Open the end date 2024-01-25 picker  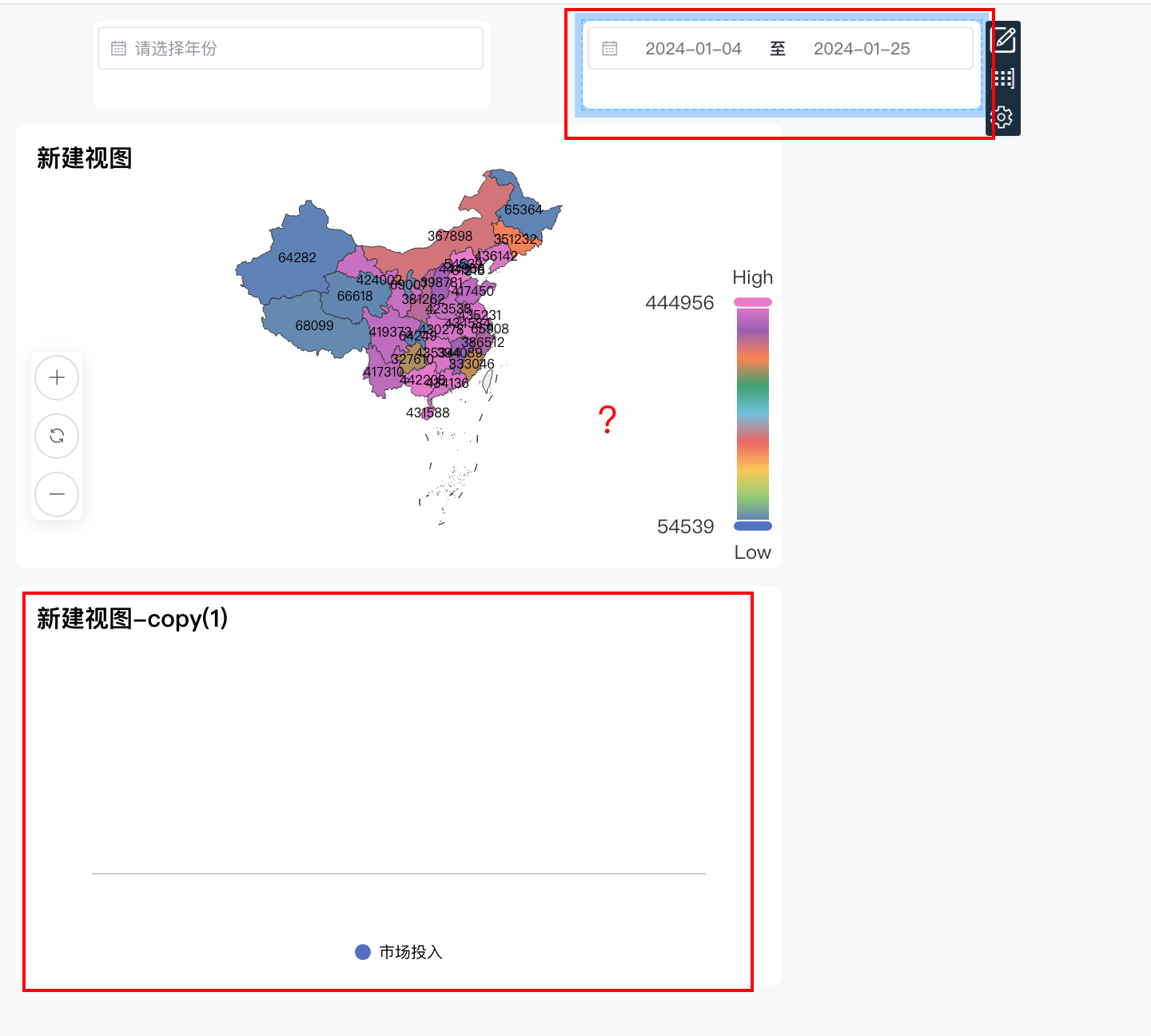point(862,48)
